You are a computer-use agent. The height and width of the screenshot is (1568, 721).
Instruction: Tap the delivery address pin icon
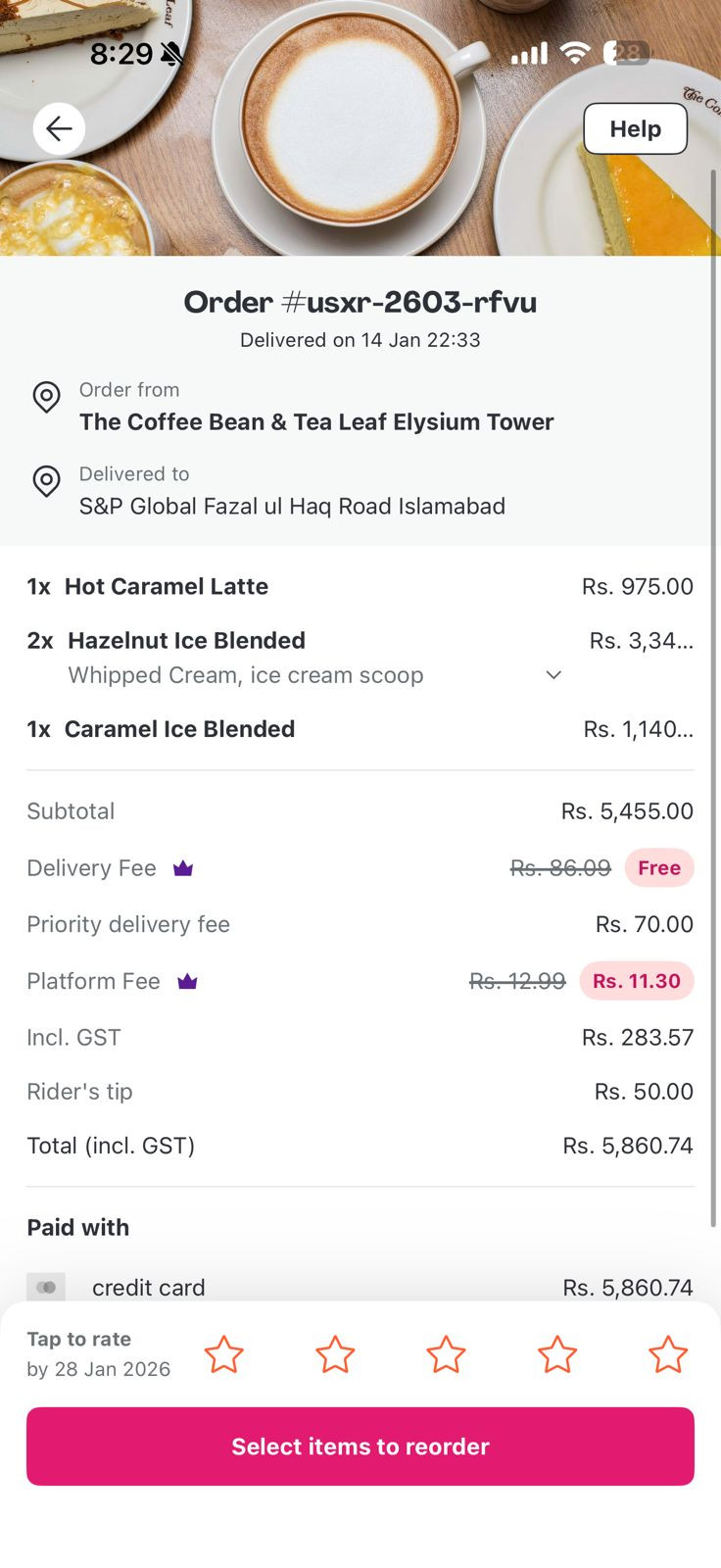click(x=46, y=480)
